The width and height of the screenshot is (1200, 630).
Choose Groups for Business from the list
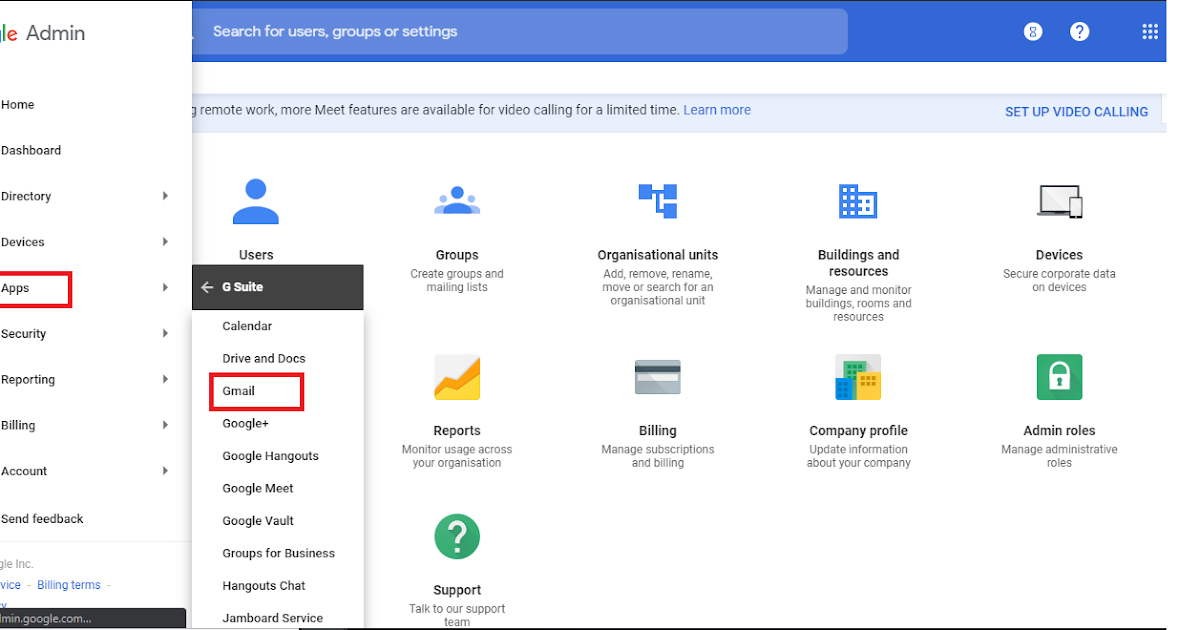pos(279,553)
